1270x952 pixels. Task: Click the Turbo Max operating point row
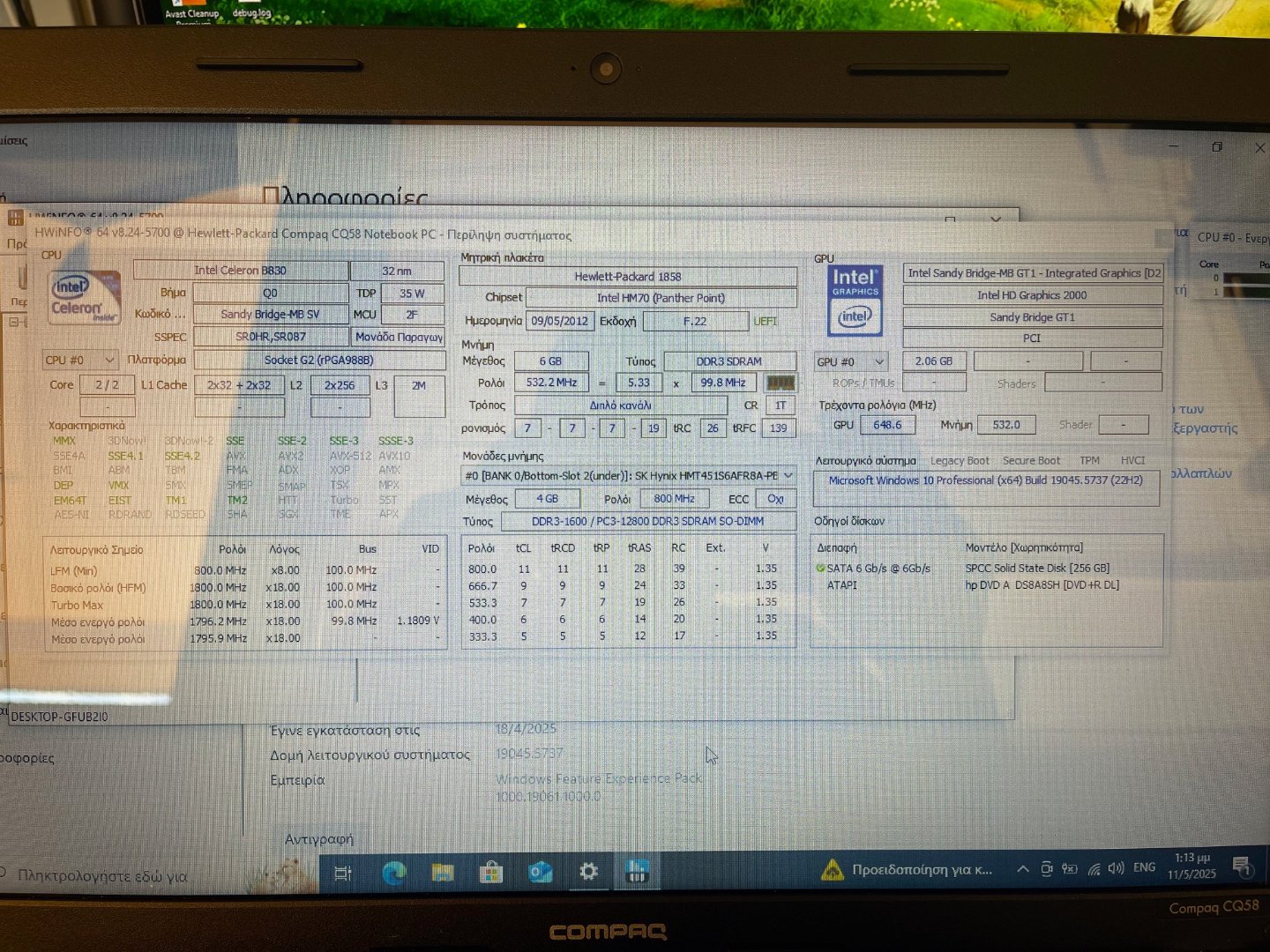[244, 605]
